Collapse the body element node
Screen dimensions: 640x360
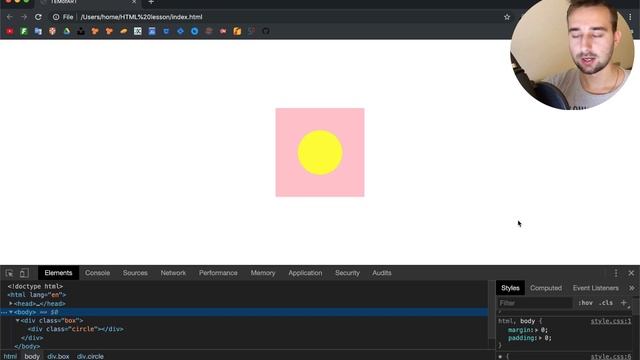pos(11,312)
